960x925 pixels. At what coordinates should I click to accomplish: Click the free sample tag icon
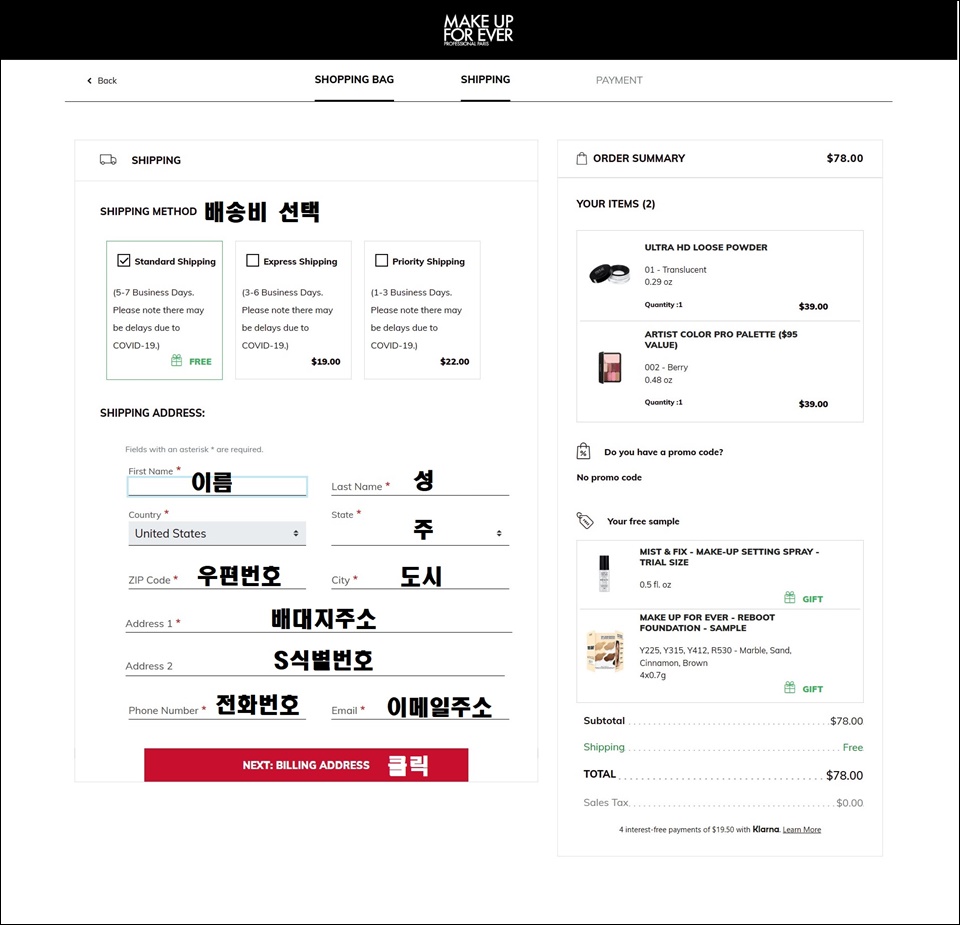pyautogui.click(x=585, y=520)
